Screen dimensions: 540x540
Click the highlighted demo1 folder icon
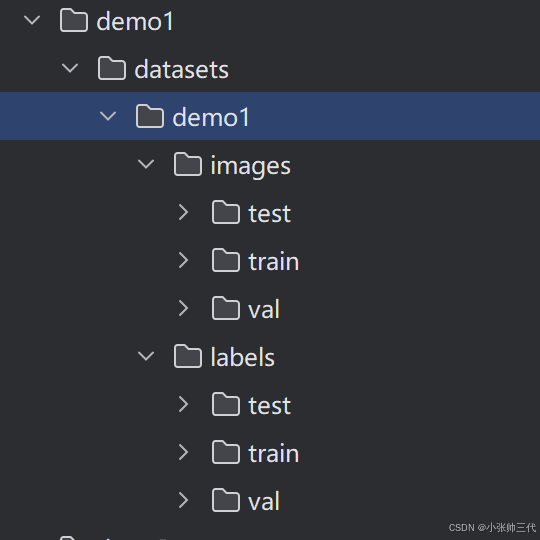(149, 116)
